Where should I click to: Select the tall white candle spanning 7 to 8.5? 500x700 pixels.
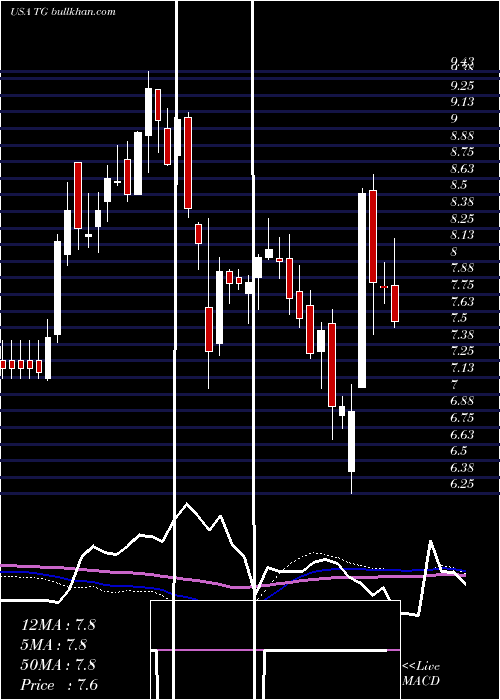(362, 290)
